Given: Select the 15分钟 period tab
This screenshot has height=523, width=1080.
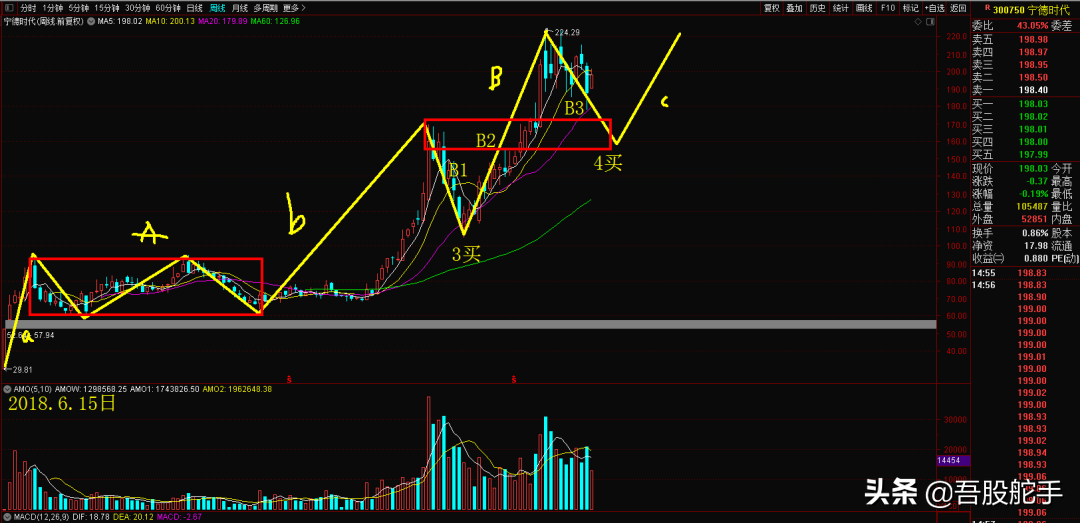Looking at the screenshot, I should 107,8.
